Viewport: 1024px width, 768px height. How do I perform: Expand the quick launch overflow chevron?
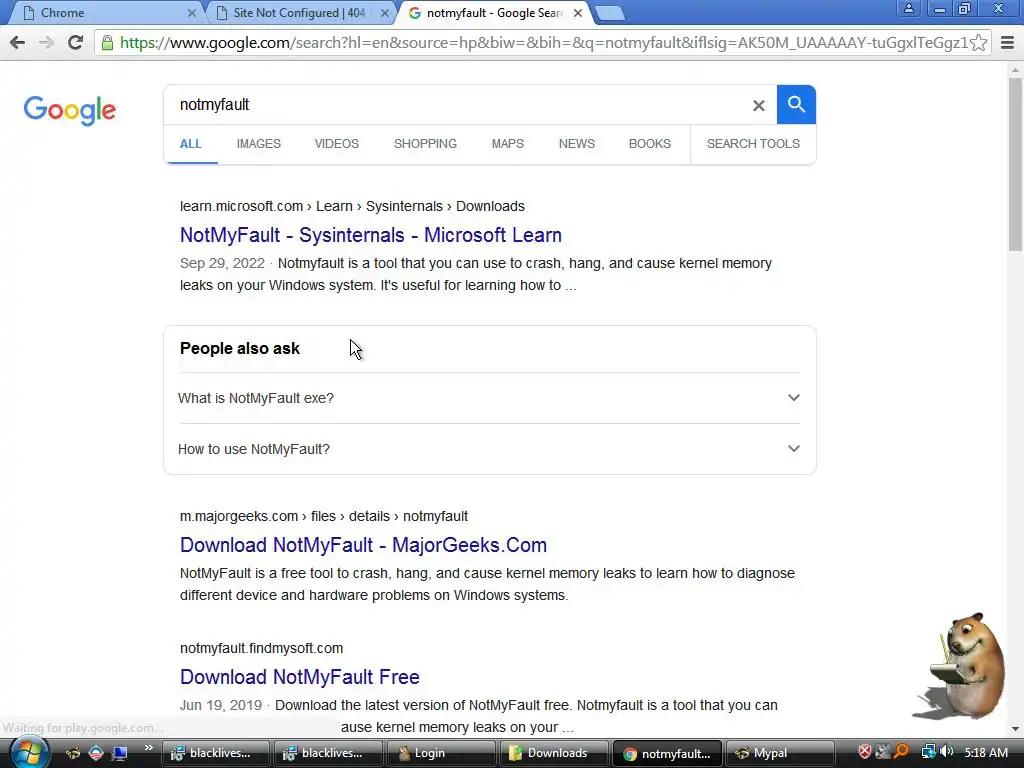coord(149,748)
